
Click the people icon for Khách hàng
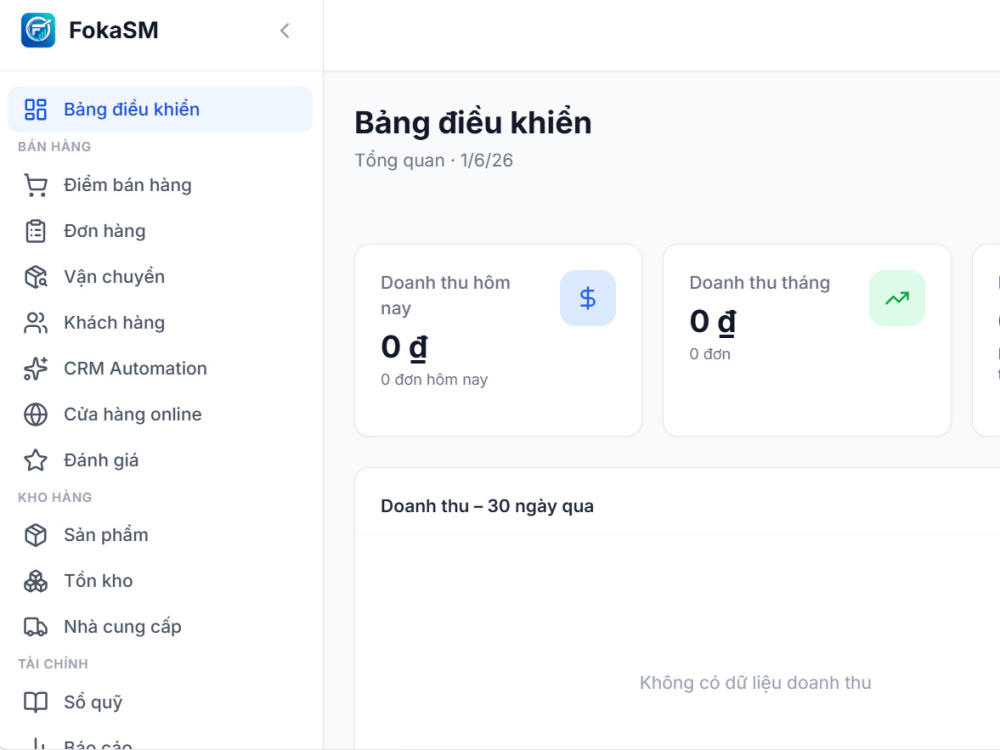coord(35,323)
